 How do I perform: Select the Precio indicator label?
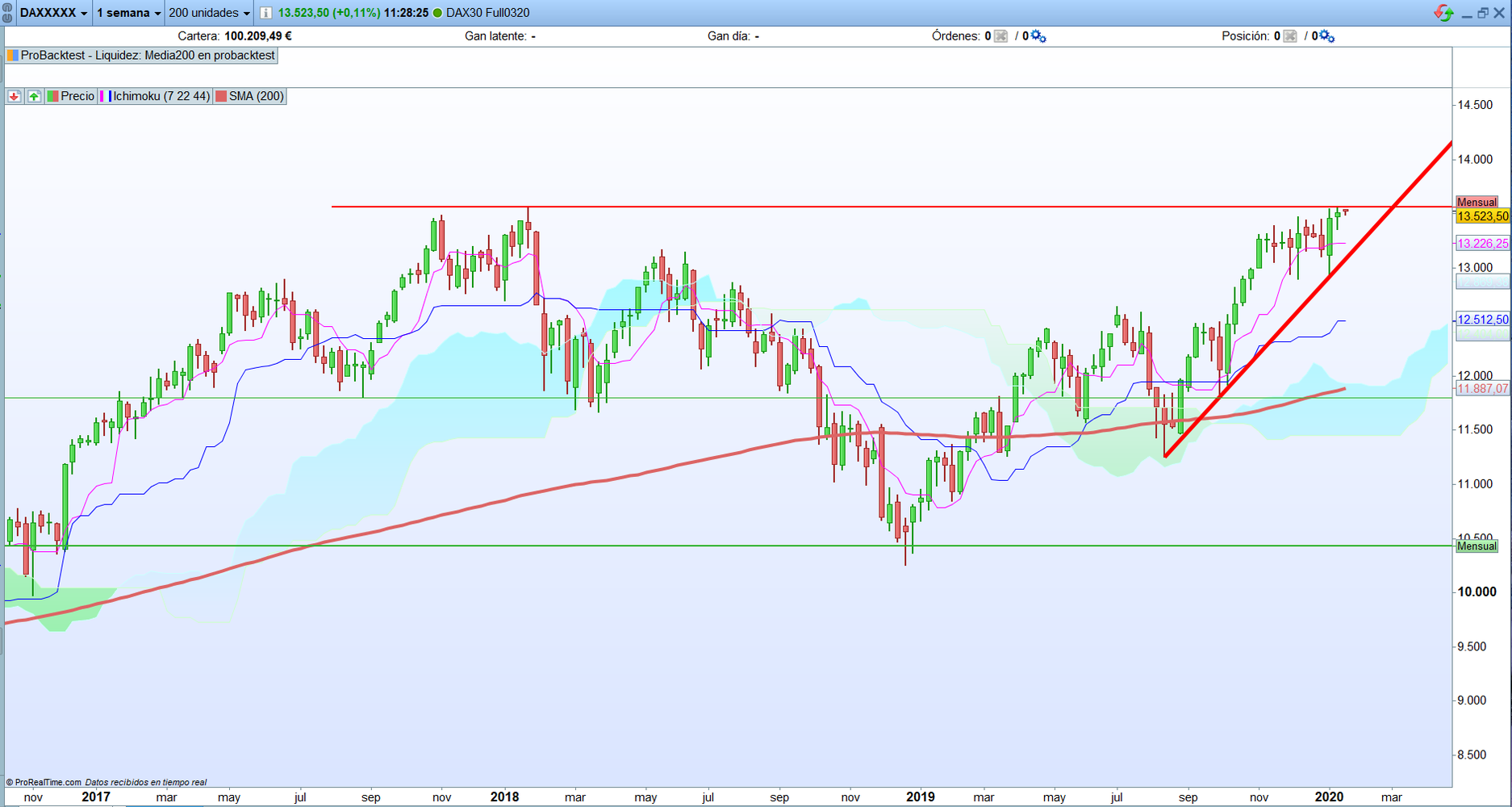point(72,96)
